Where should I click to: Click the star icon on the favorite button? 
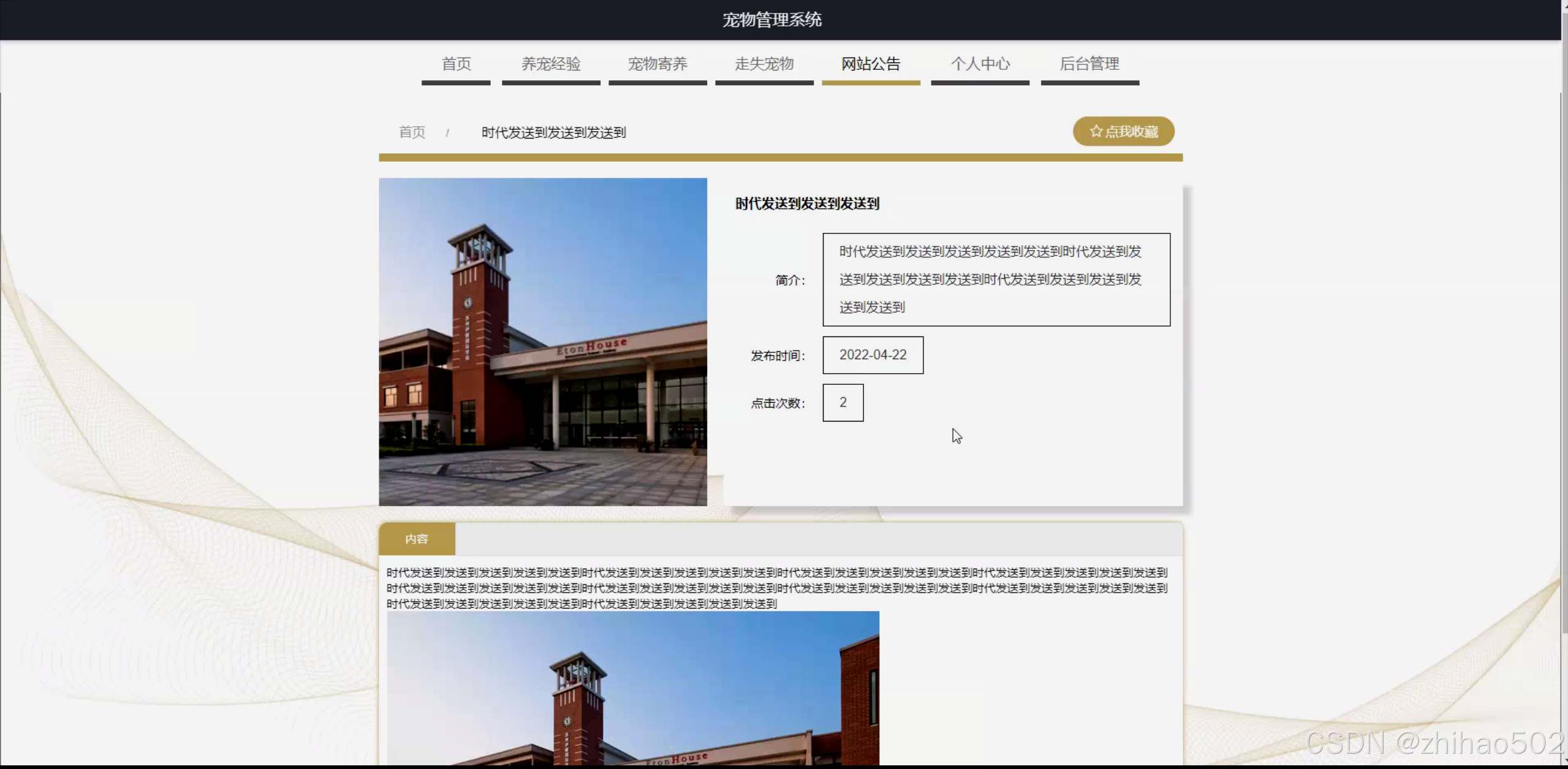[1096, 131]
